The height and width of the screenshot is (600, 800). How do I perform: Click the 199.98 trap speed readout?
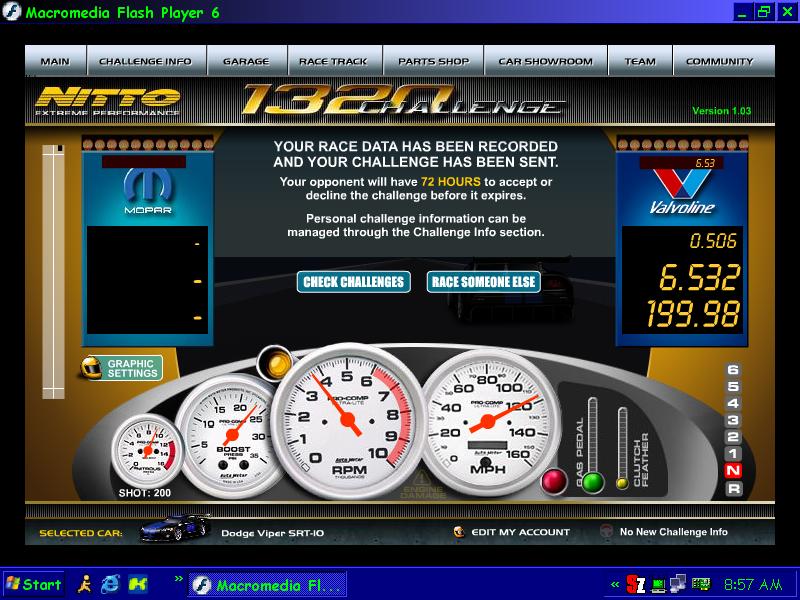[693, 314]
